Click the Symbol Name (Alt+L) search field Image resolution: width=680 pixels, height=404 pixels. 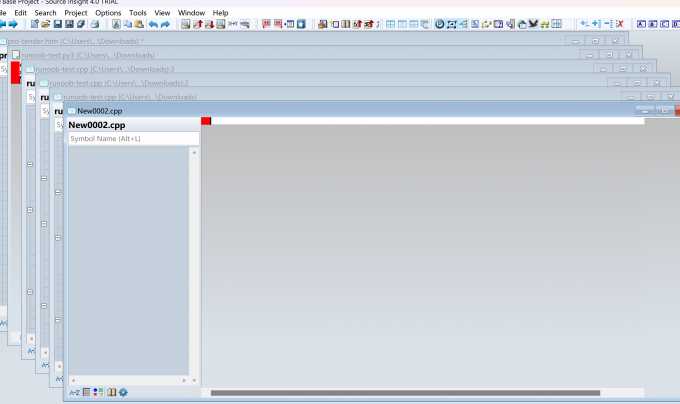click(134, 139)
